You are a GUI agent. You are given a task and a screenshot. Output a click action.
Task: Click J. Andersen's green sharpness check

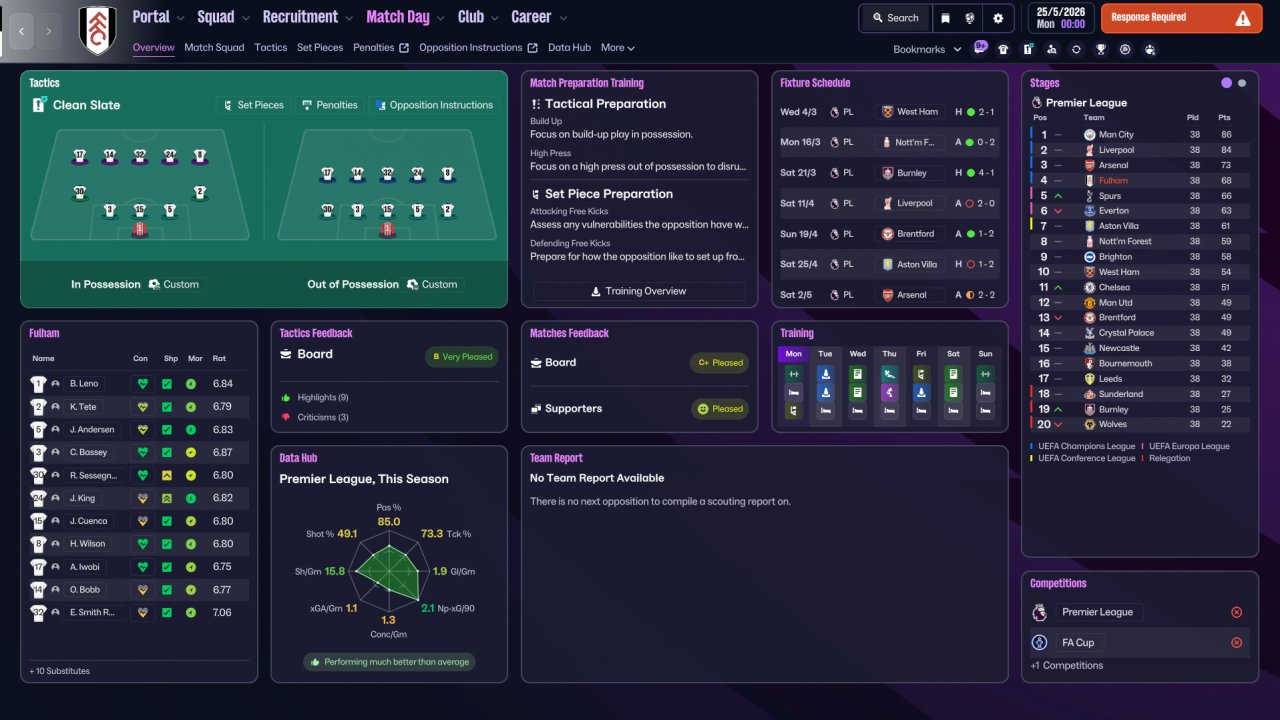click(167, 430)
